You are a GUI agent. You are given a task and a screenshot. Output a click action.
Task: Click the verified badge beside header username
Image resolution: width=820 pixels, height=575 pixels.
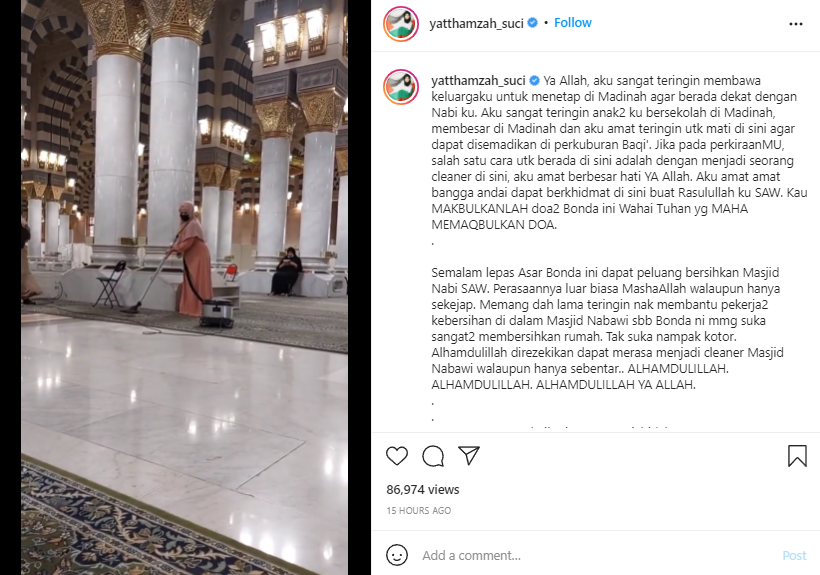[x=532, y=23]
